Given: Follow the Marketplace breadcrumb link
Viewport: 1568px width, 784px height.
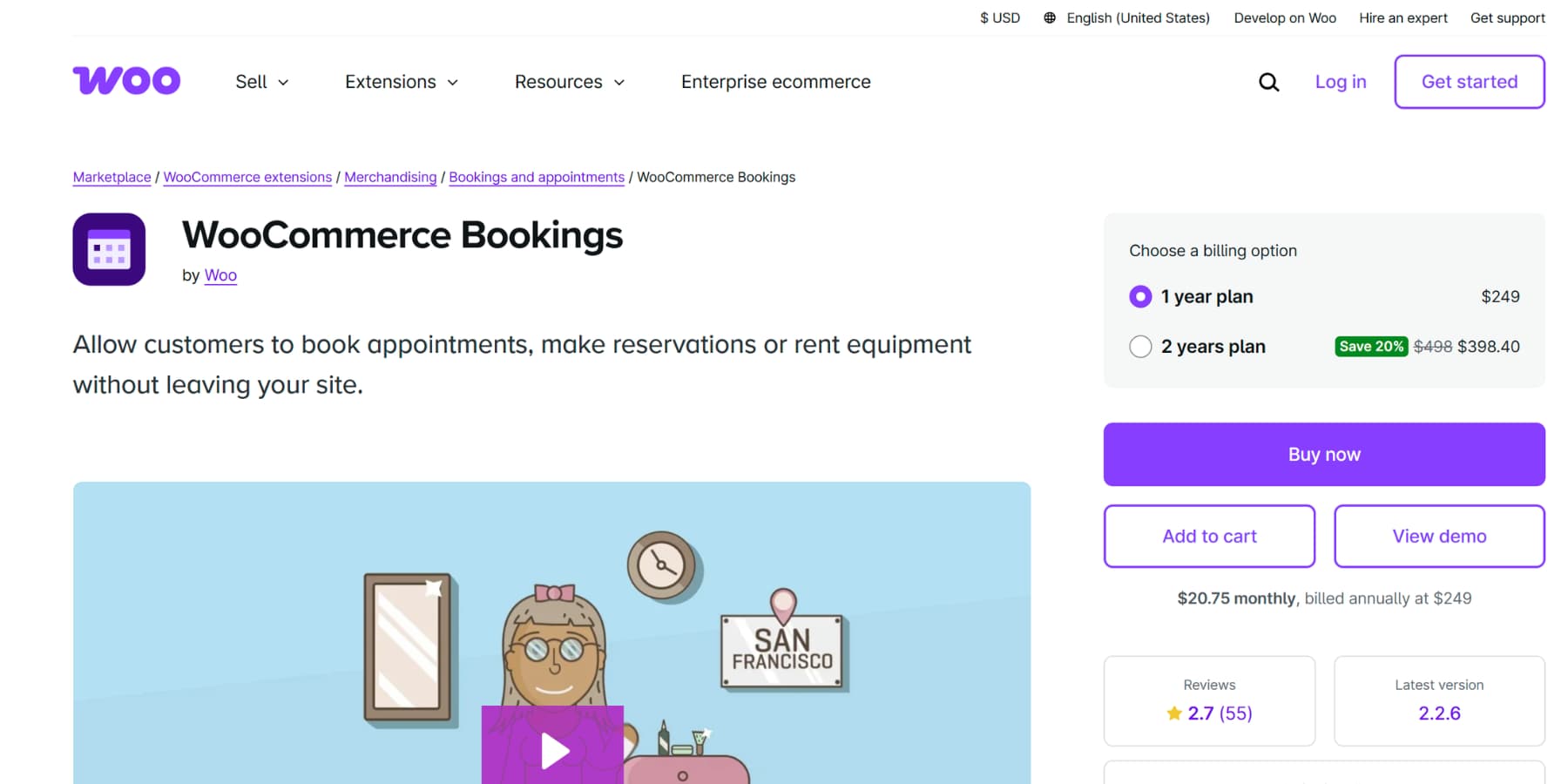Looking at the screenshot, I should click(112, 177).
